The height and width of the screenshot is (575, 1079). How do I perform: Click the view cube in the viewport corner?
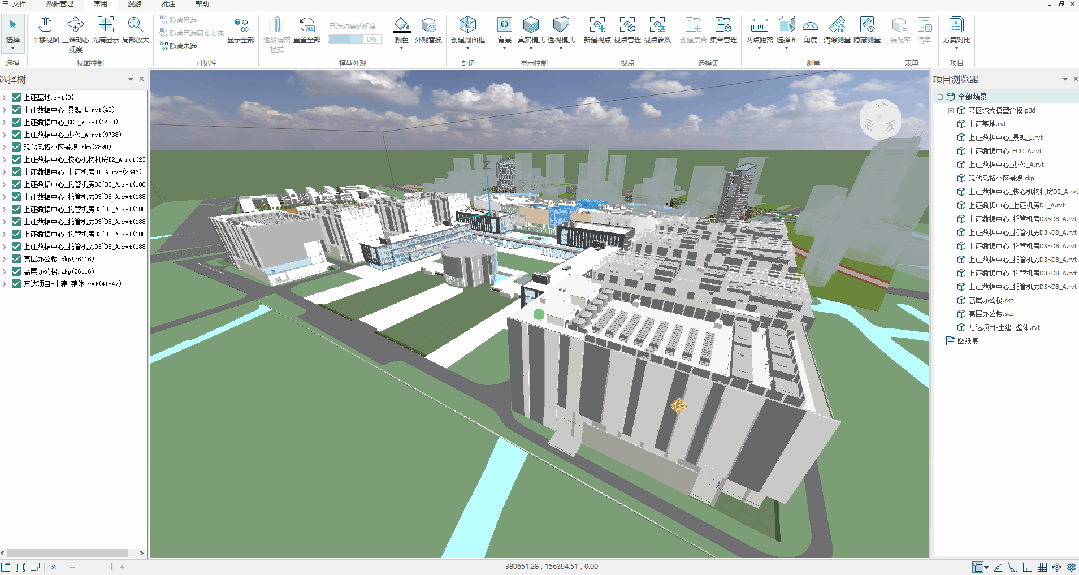pos(880,120)
